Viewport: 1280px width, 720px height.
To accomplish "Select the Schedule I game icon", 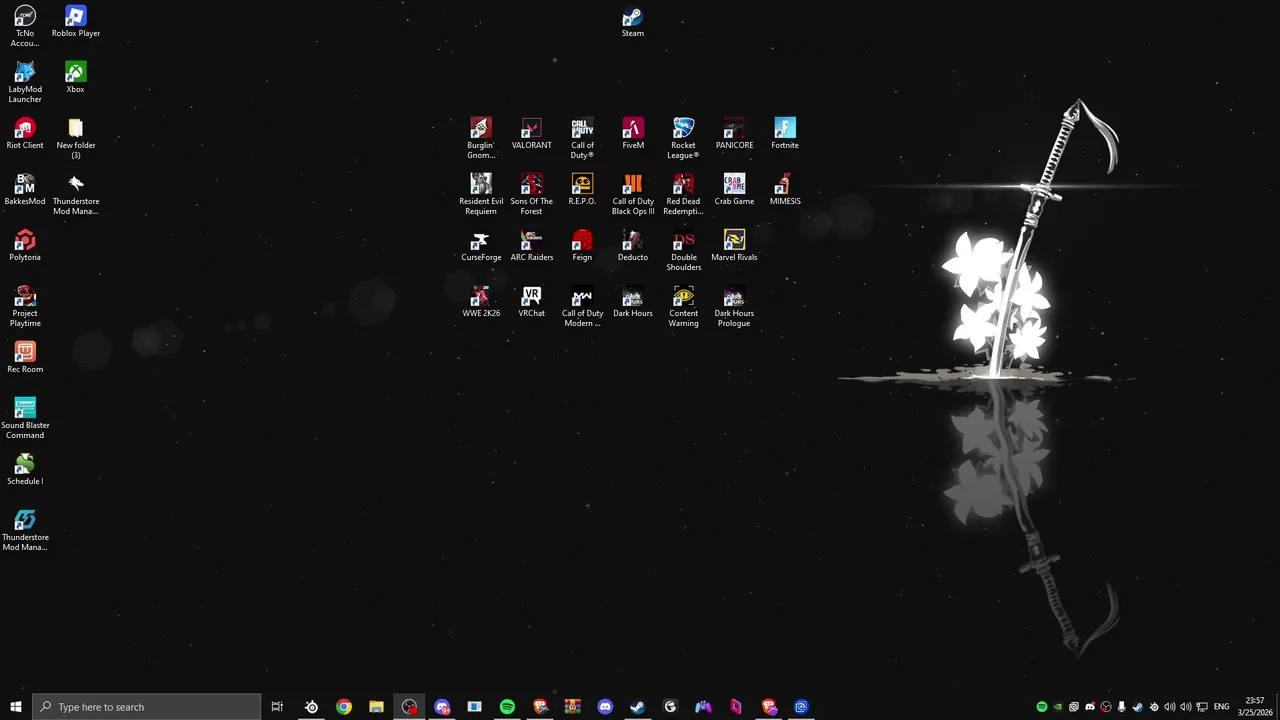I will (x=25, y=470).
